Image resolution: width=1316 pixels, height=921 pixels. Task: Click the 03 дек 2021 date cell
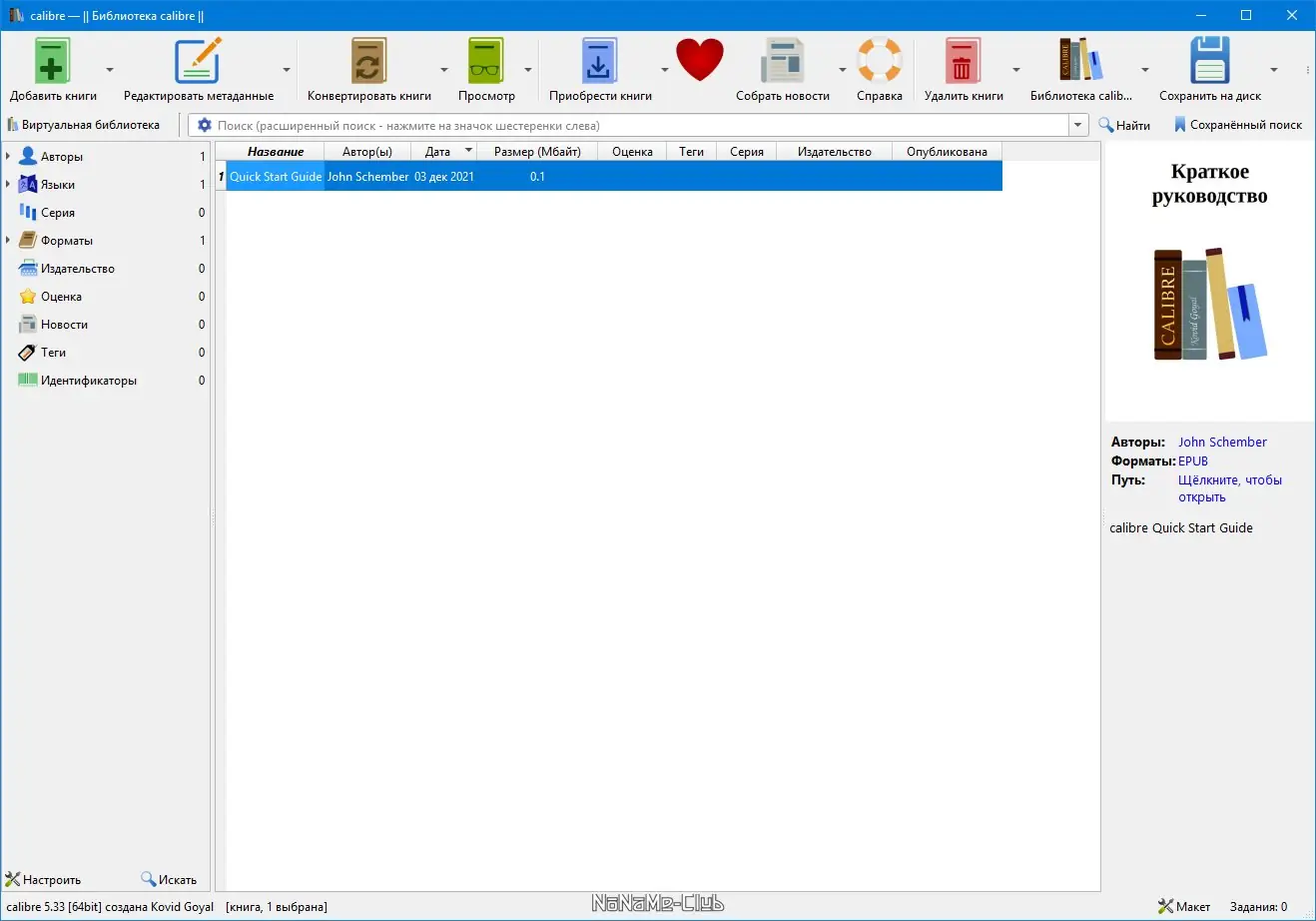444,177
